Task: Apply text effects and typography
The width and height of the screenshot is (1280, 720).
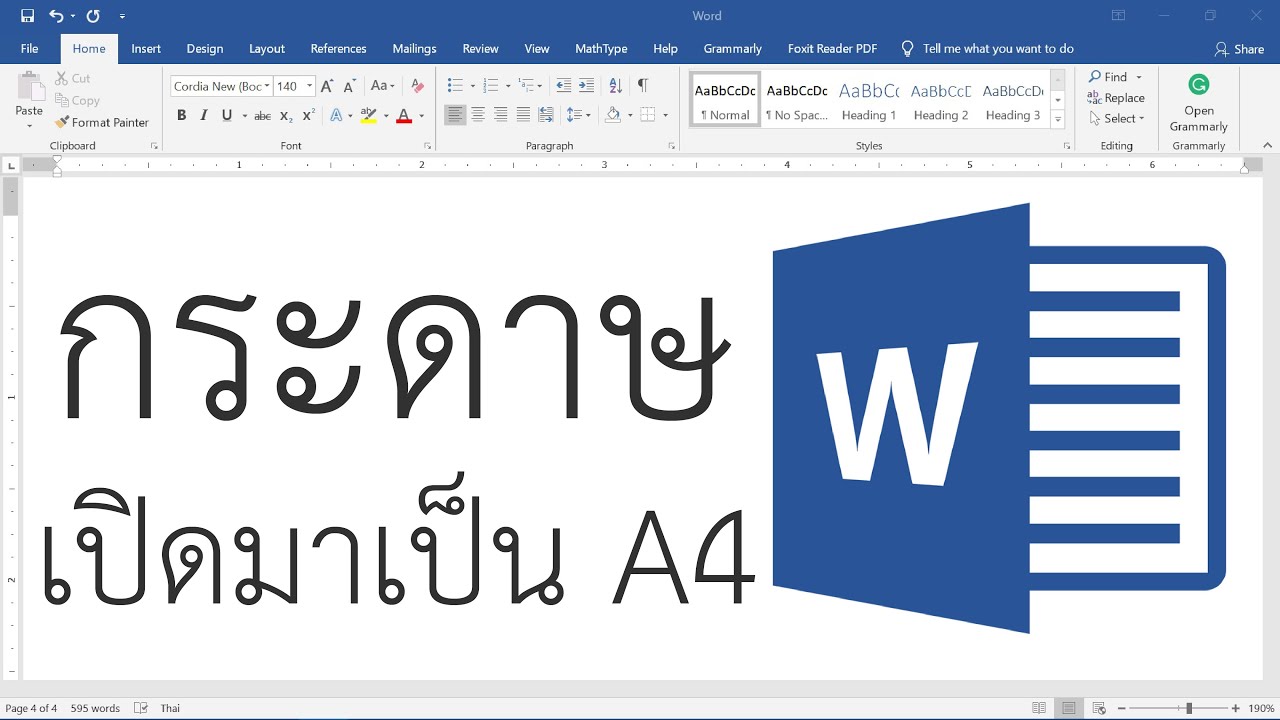Action: coord(336,115)
